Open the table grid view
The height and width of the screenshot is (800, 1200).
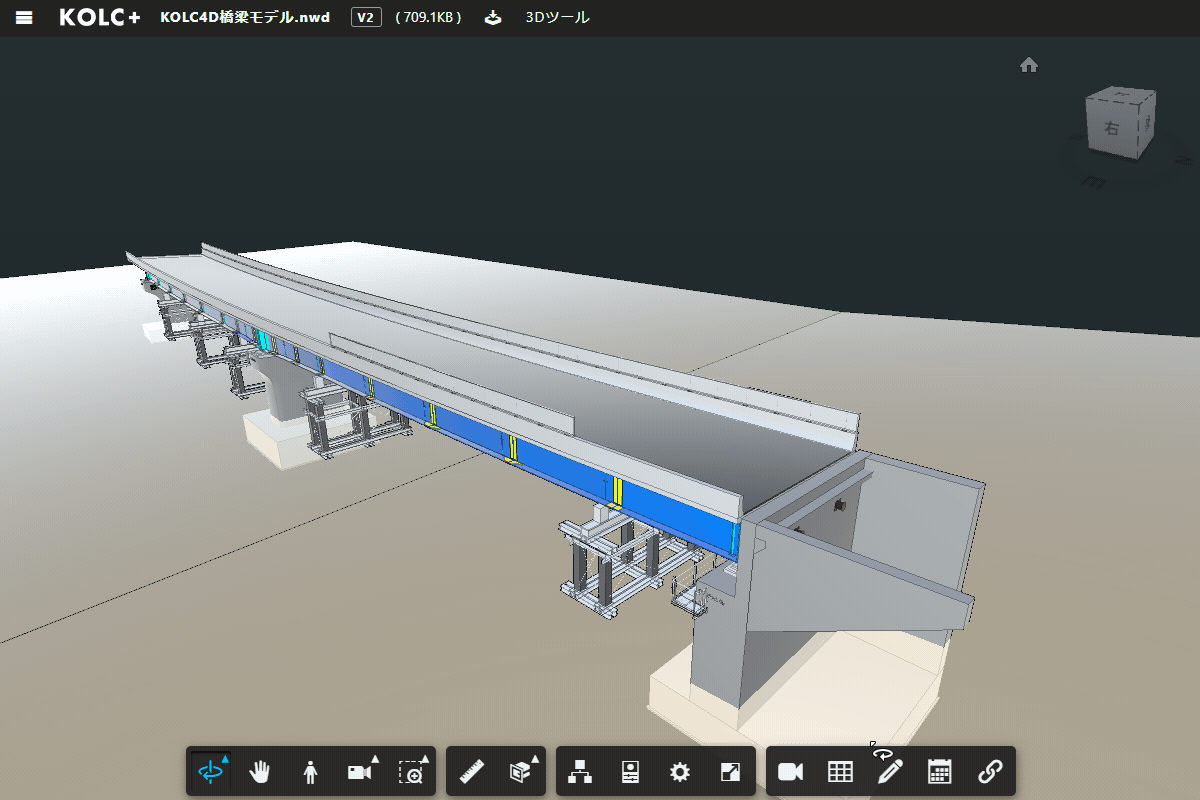coord(840,771)
